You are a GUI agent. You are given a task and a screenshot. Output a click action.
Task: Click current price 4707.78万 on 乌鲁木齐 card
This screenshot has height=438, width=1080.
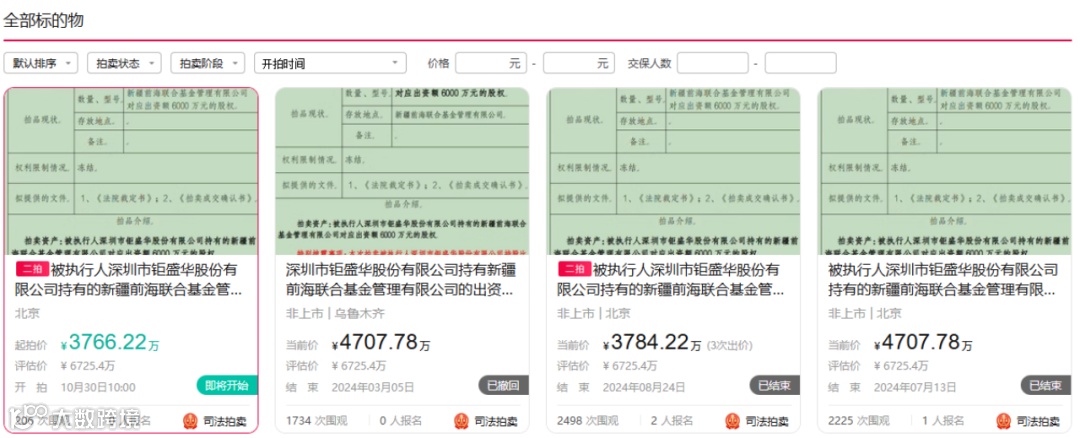click(x=381, y=342)
